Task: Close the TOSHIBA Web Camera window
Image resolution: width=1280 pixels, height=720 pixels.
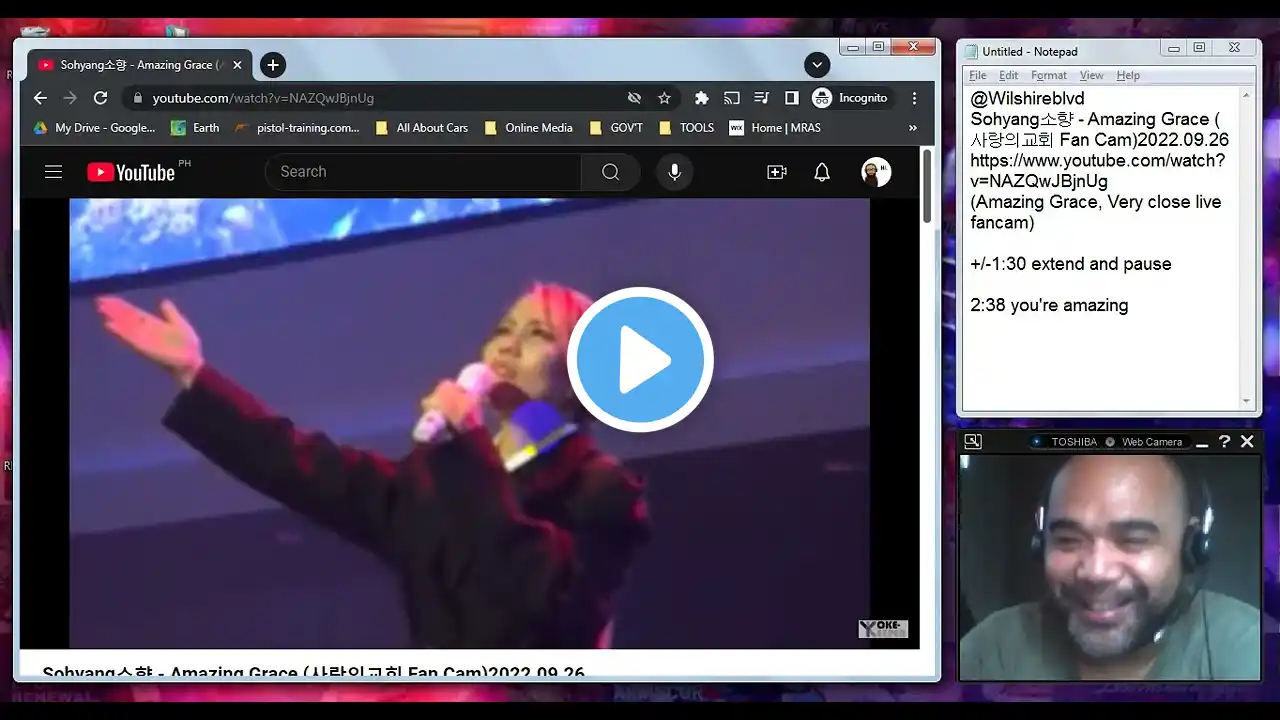Action: pos(1247,441)
